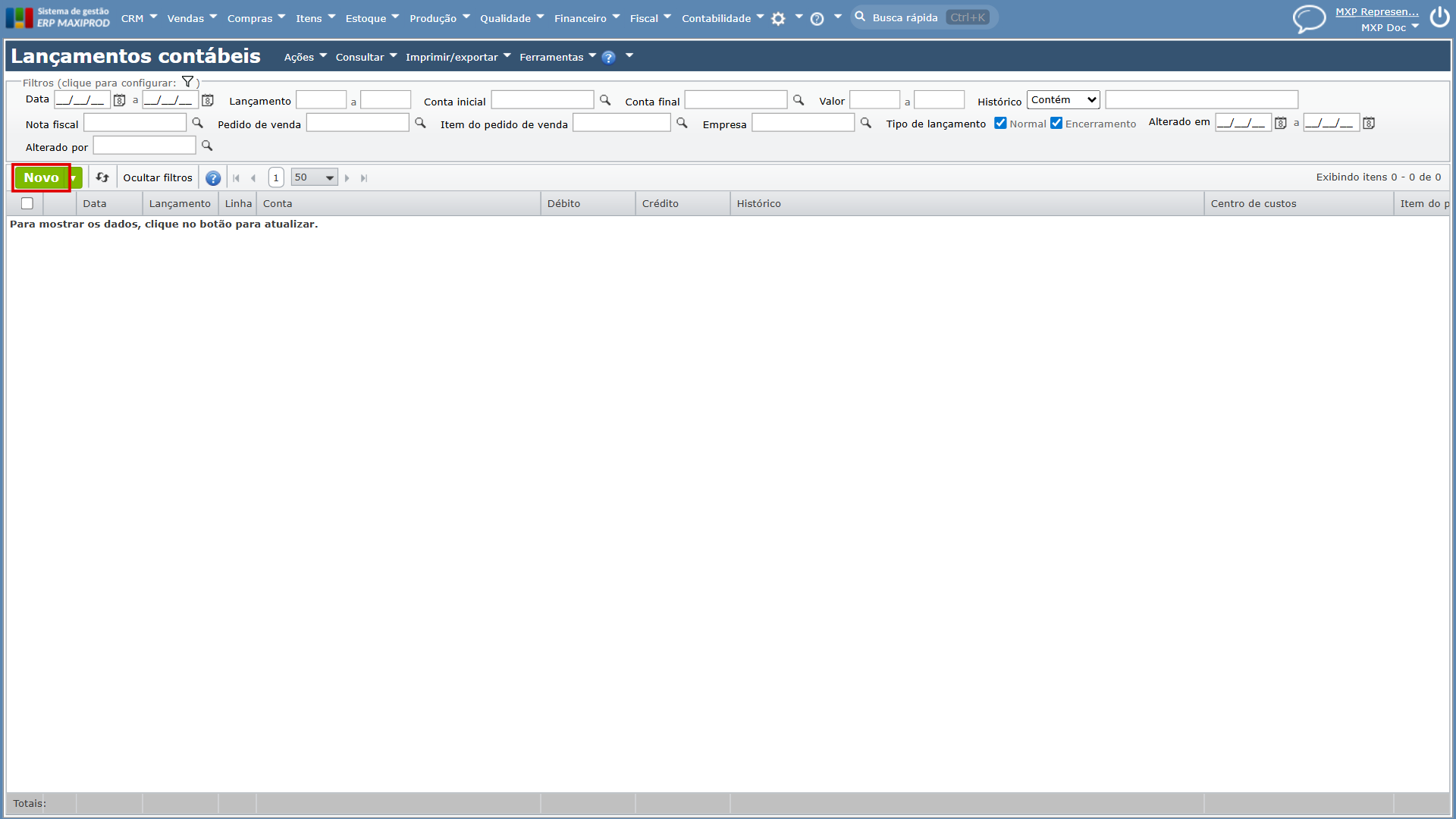
Task: Click the refresh list icon
Action: pyautogui.click(x=102, y=177)
